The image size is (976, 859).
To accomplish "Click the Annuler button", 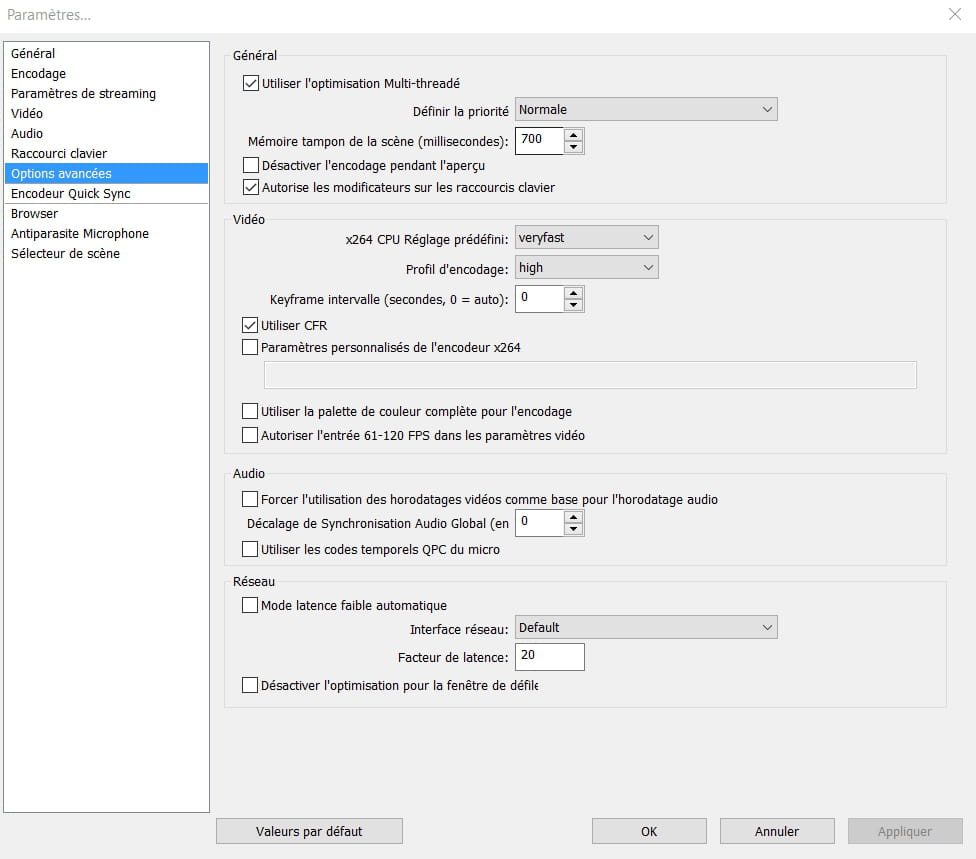I will pos(777,831).
